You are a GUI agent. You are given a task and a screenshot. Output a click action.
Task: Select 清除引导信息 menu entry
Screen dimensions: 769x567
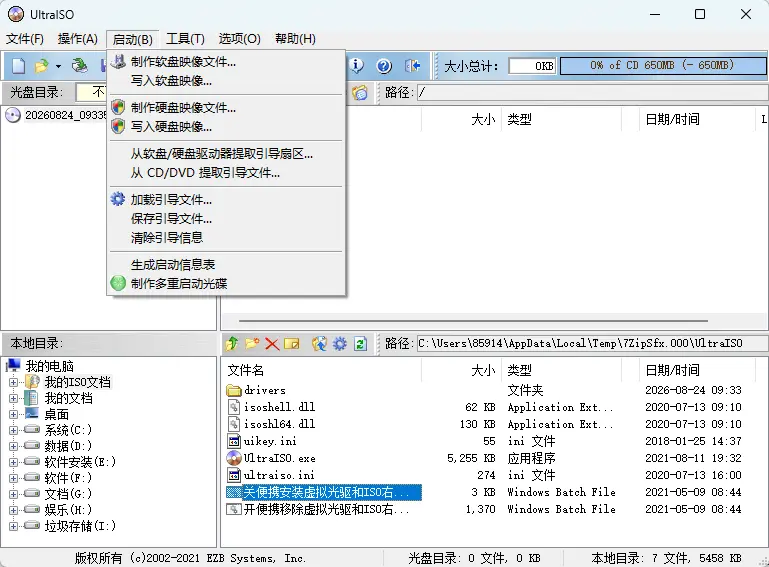pos(226,238)
